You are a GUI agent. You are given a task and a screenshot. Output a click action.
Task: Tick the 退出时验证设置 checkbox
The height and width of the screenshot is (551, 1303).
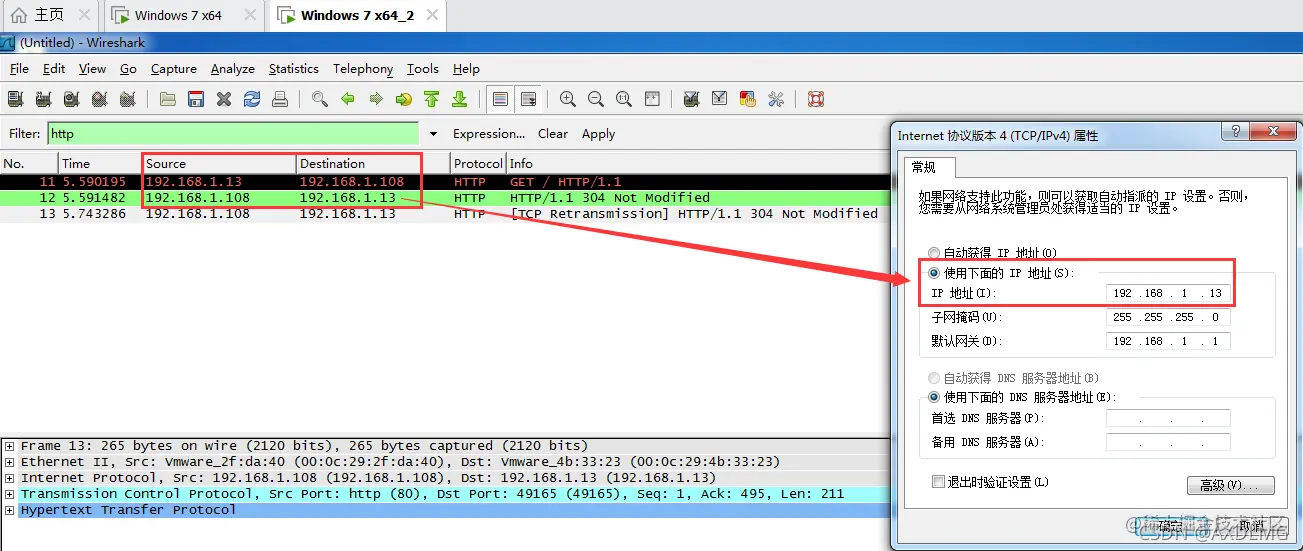pyautogui.click(x=938, y=481)
